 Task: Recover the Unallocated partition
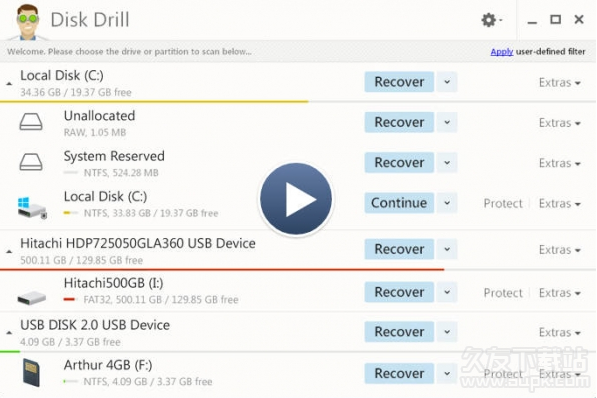pyautogui.click(x=399, y=122)
